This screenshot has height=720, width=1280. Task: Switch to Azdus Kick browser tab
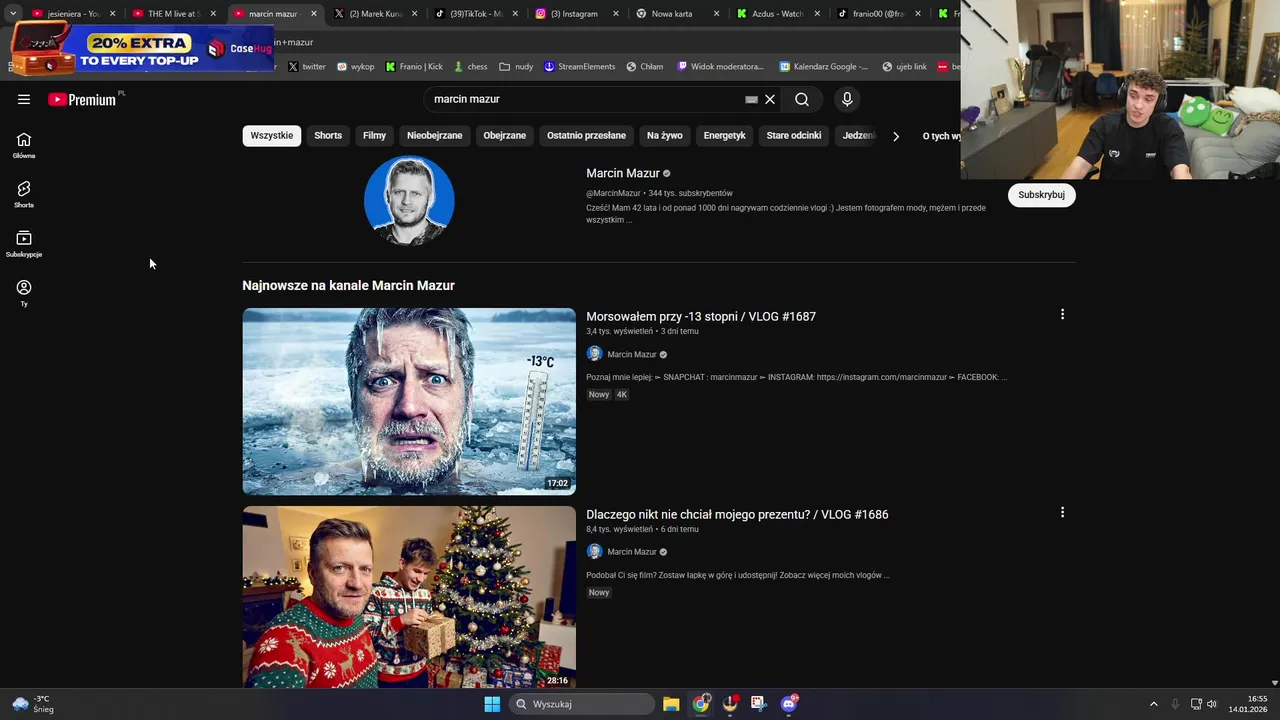pyautogui.click(x=778, y=14)
